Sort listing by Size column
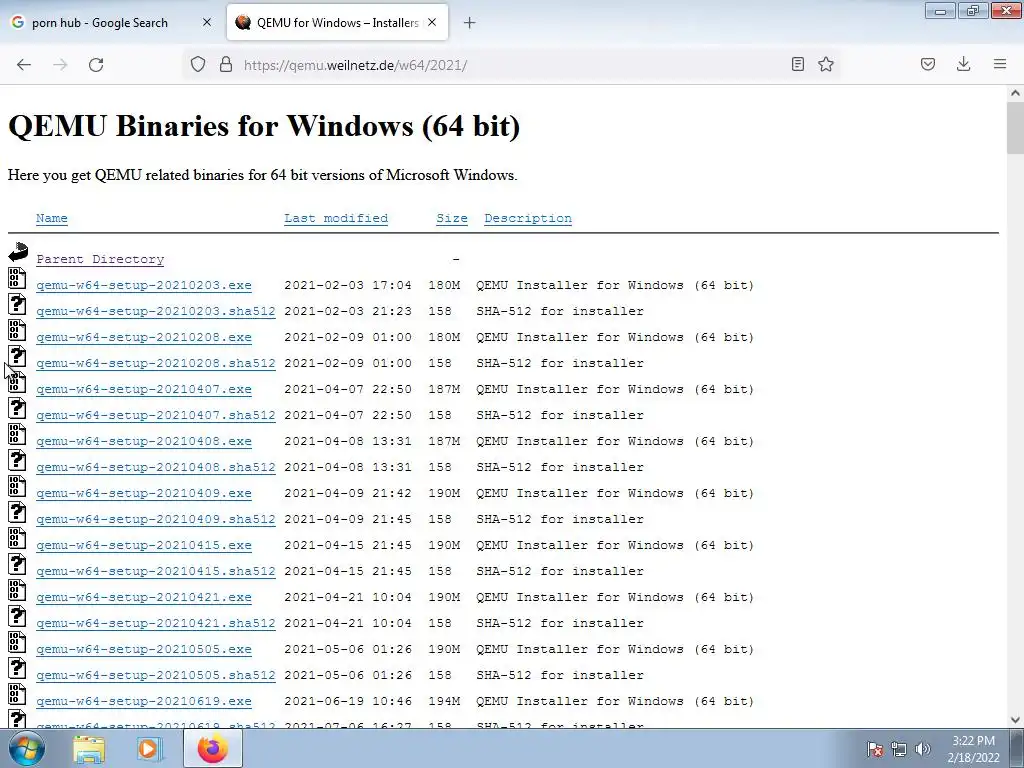The height and width of the screenshot is (768, 1024). pos(452,218)
